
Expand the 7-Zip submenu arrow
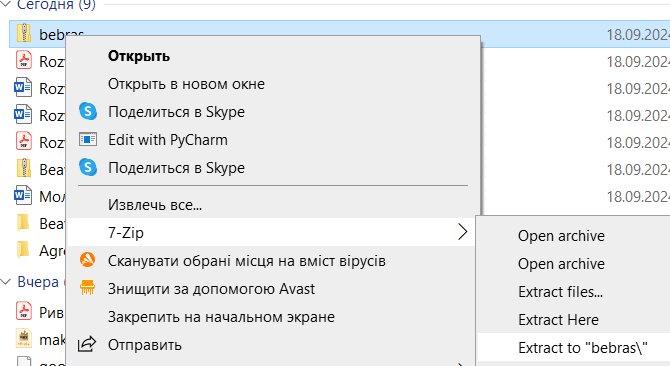463,232
